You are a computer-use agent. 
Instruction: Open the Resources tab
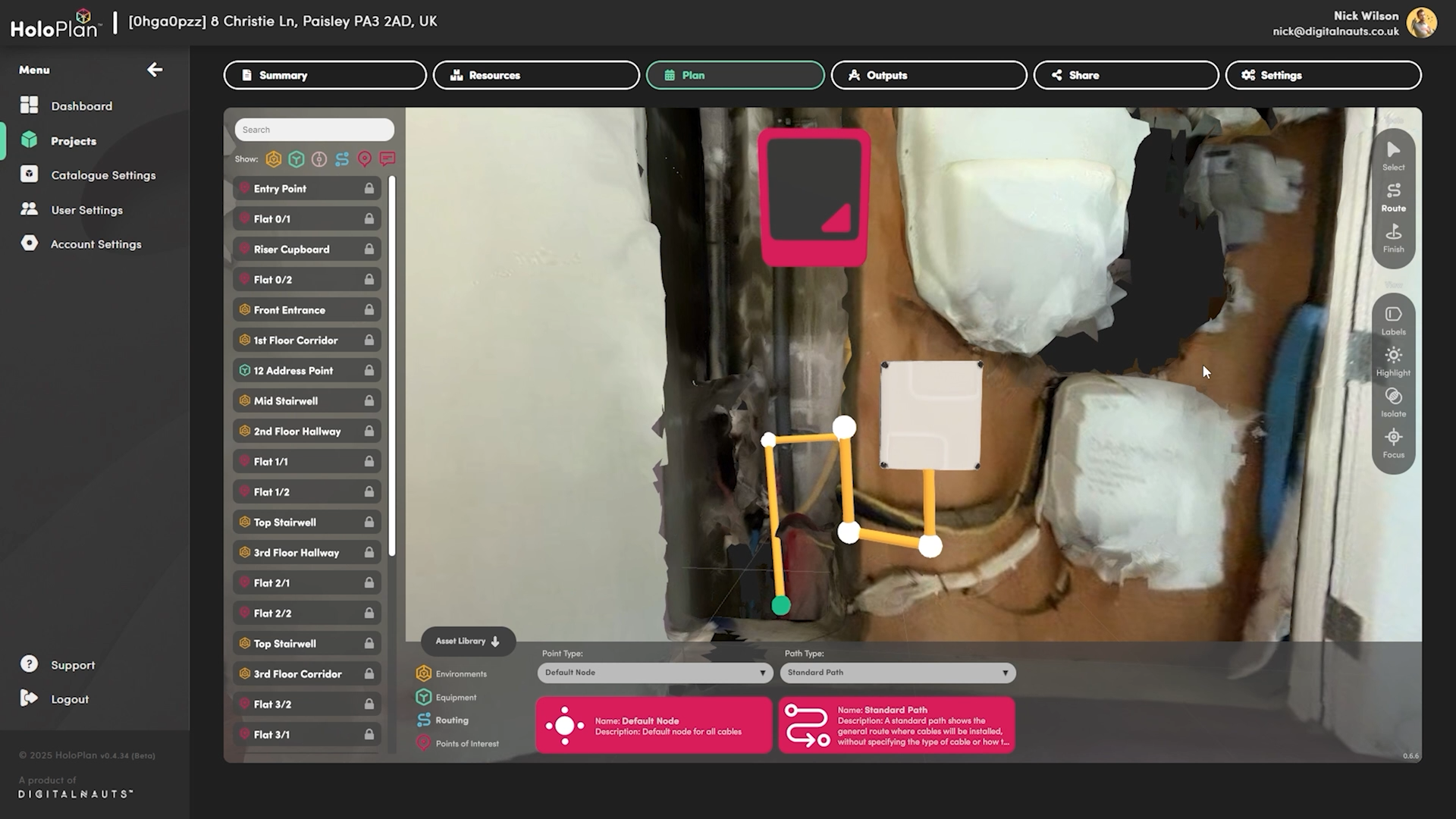point(535,75)
